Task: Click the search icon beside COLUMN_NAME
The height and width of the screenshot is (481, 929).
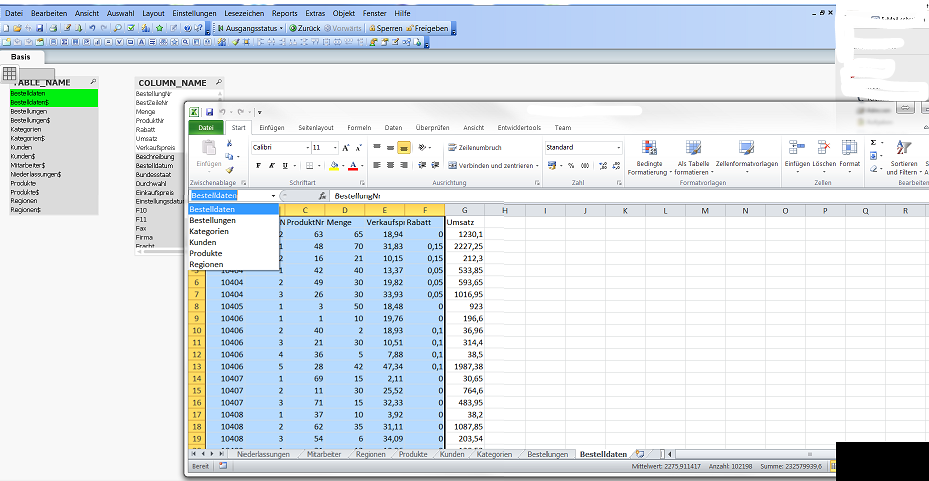Action: click(x=218, y=82)
